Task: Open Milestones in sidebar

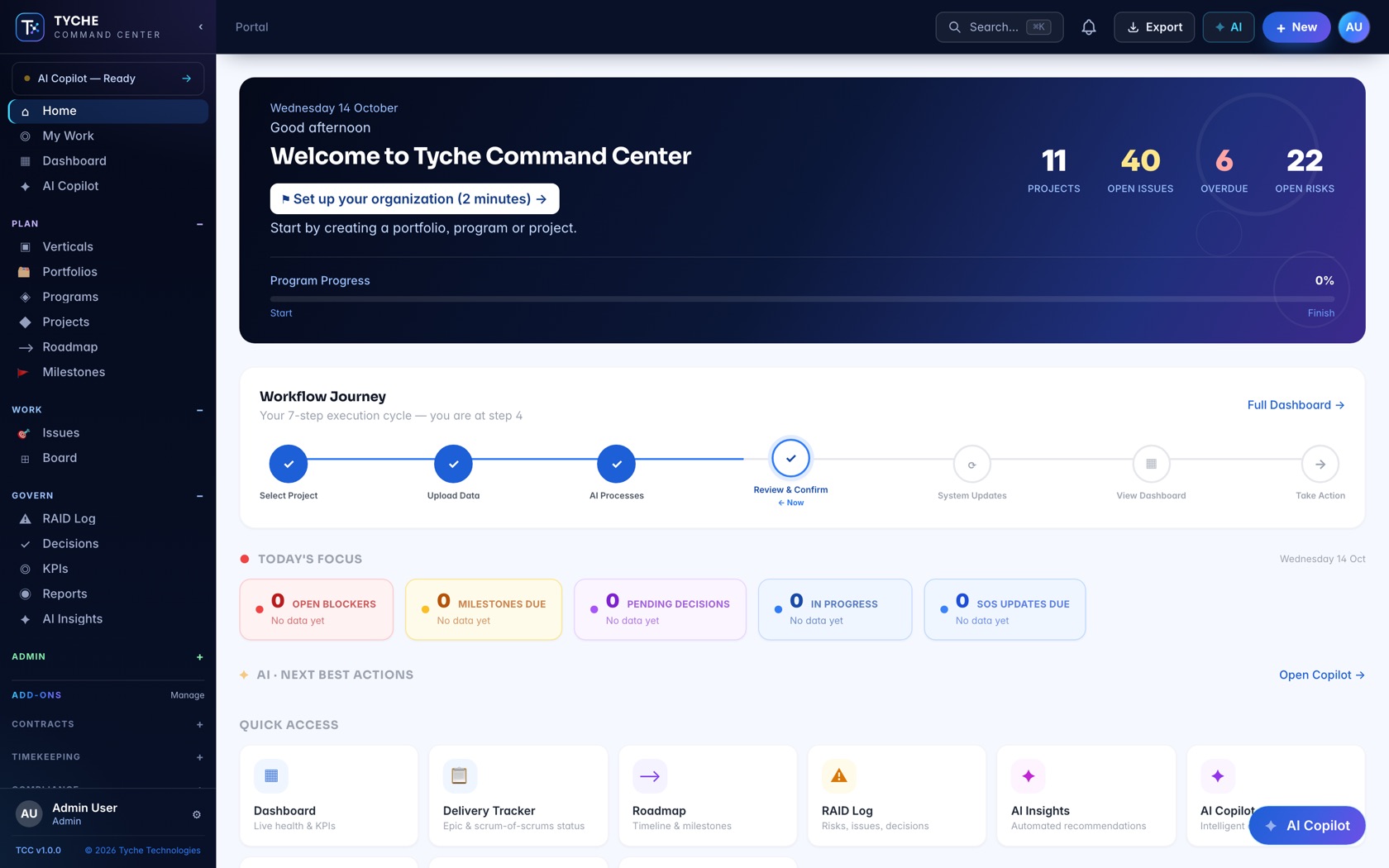Action: click(108, 372)
